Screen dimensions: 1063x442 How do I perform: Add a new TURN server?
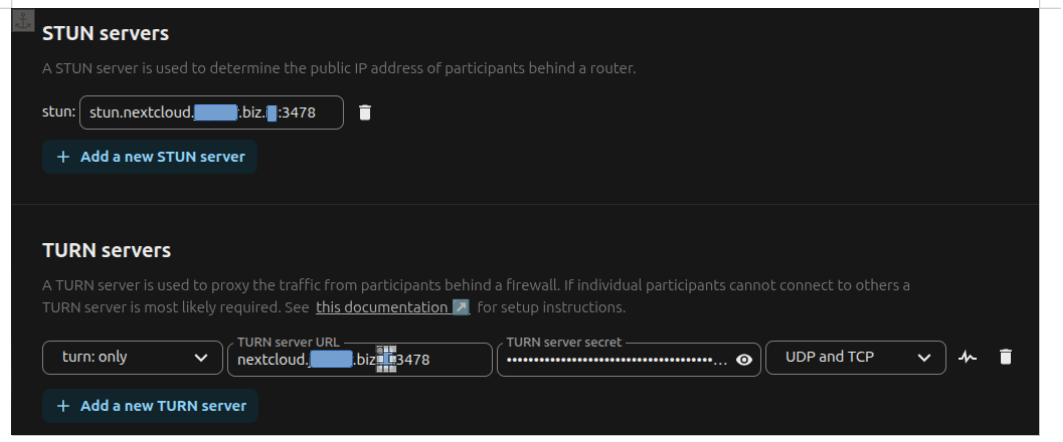[150, 406]
